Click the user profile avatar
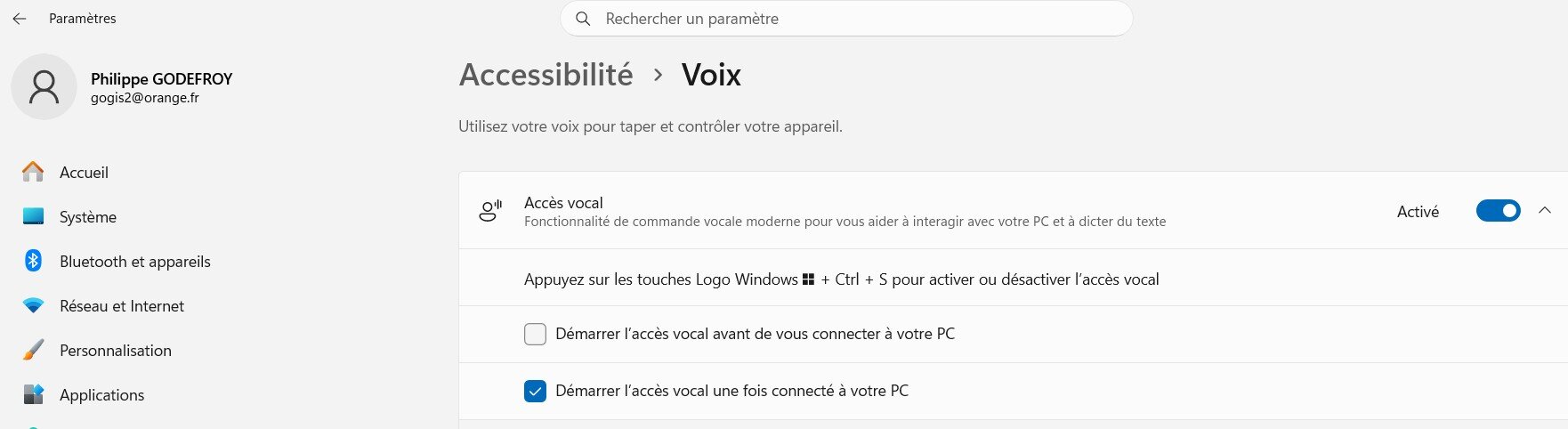The height and width of the screenshot is (429, 1568). 44,86
